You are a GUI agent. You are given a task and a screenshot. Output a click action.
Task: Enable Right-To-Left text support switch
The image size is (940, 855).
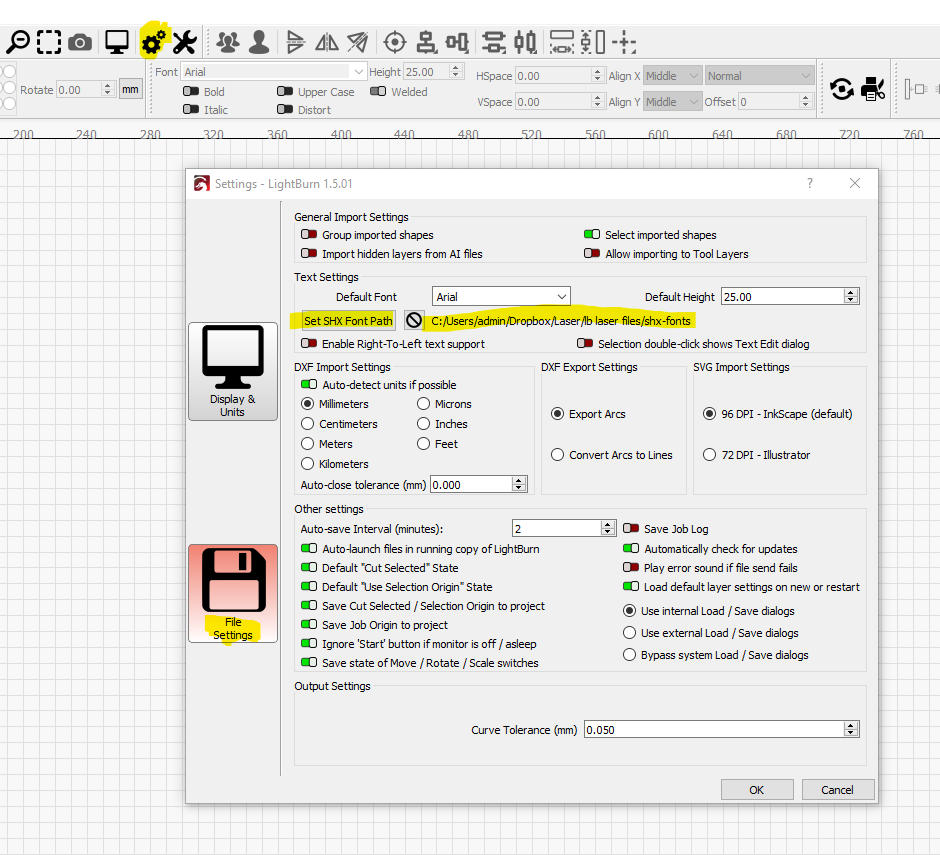(x=309, y=344)
